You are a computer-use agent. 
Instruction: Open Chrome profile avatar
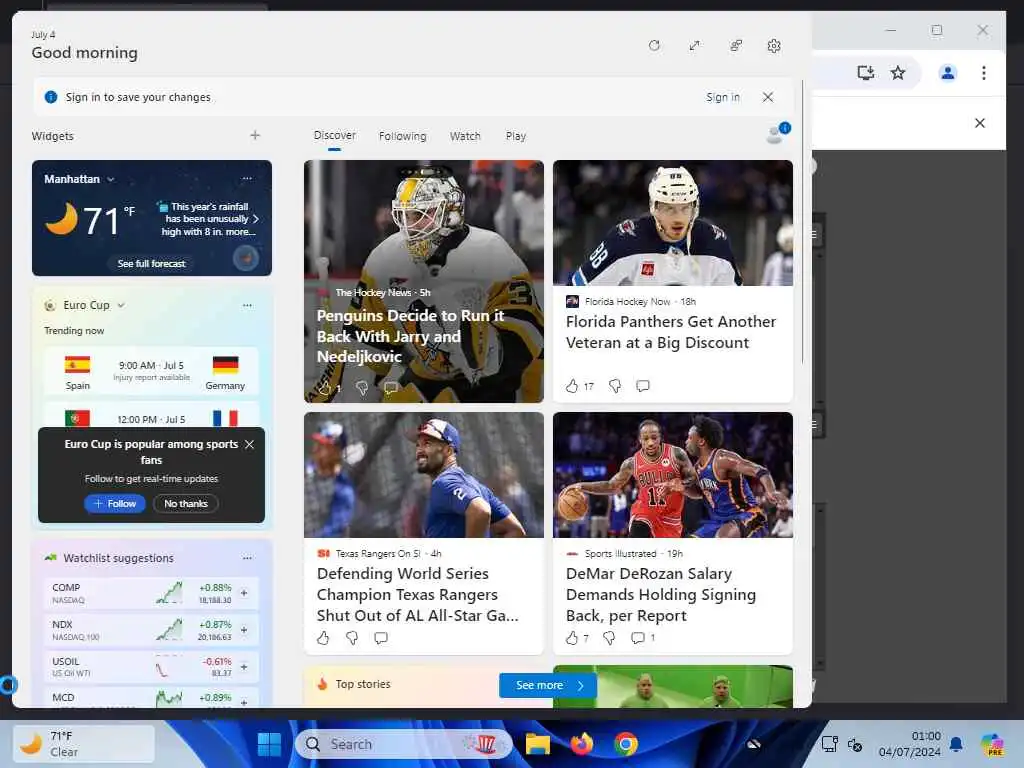[948, 72]
